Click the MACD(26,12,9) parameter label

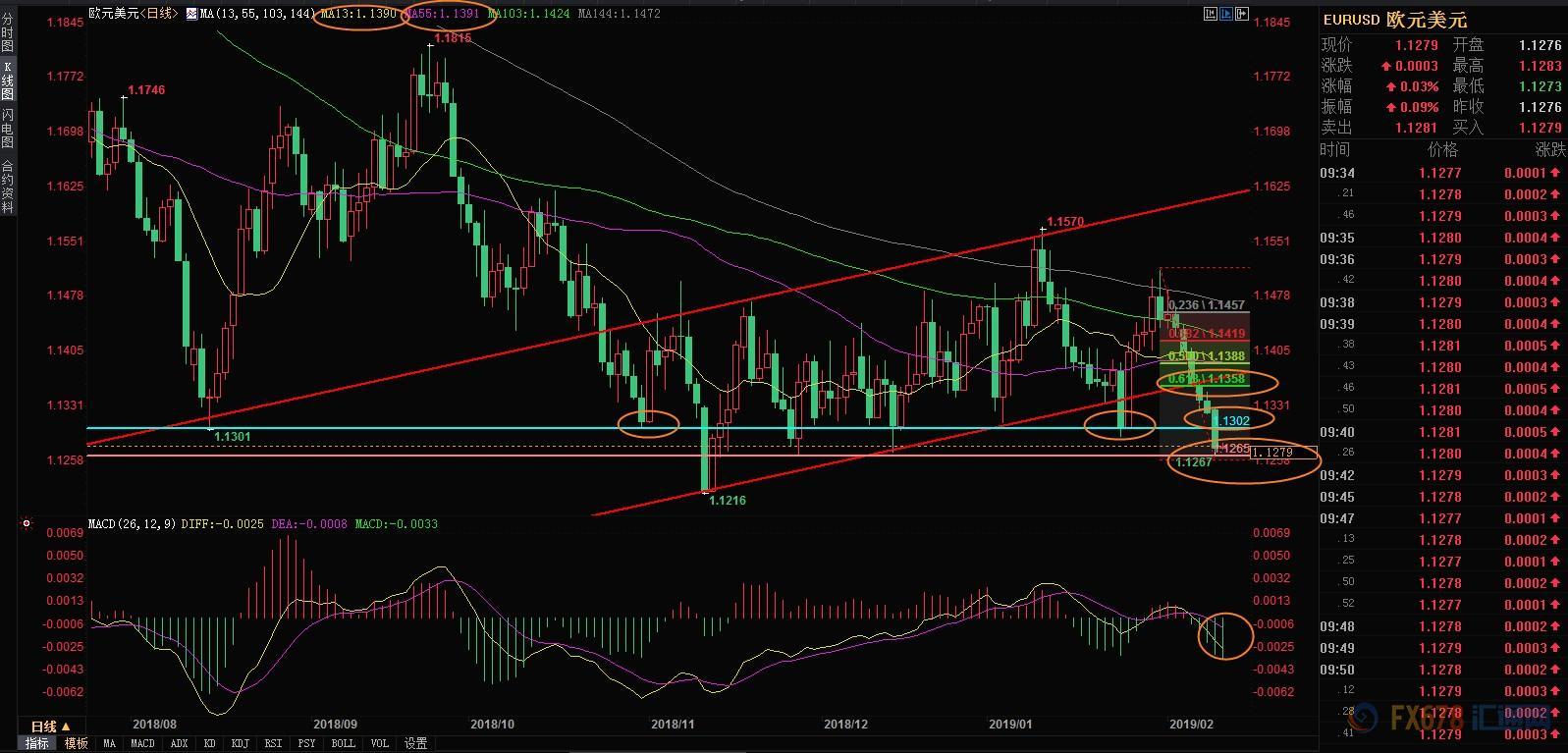[133, 524]
